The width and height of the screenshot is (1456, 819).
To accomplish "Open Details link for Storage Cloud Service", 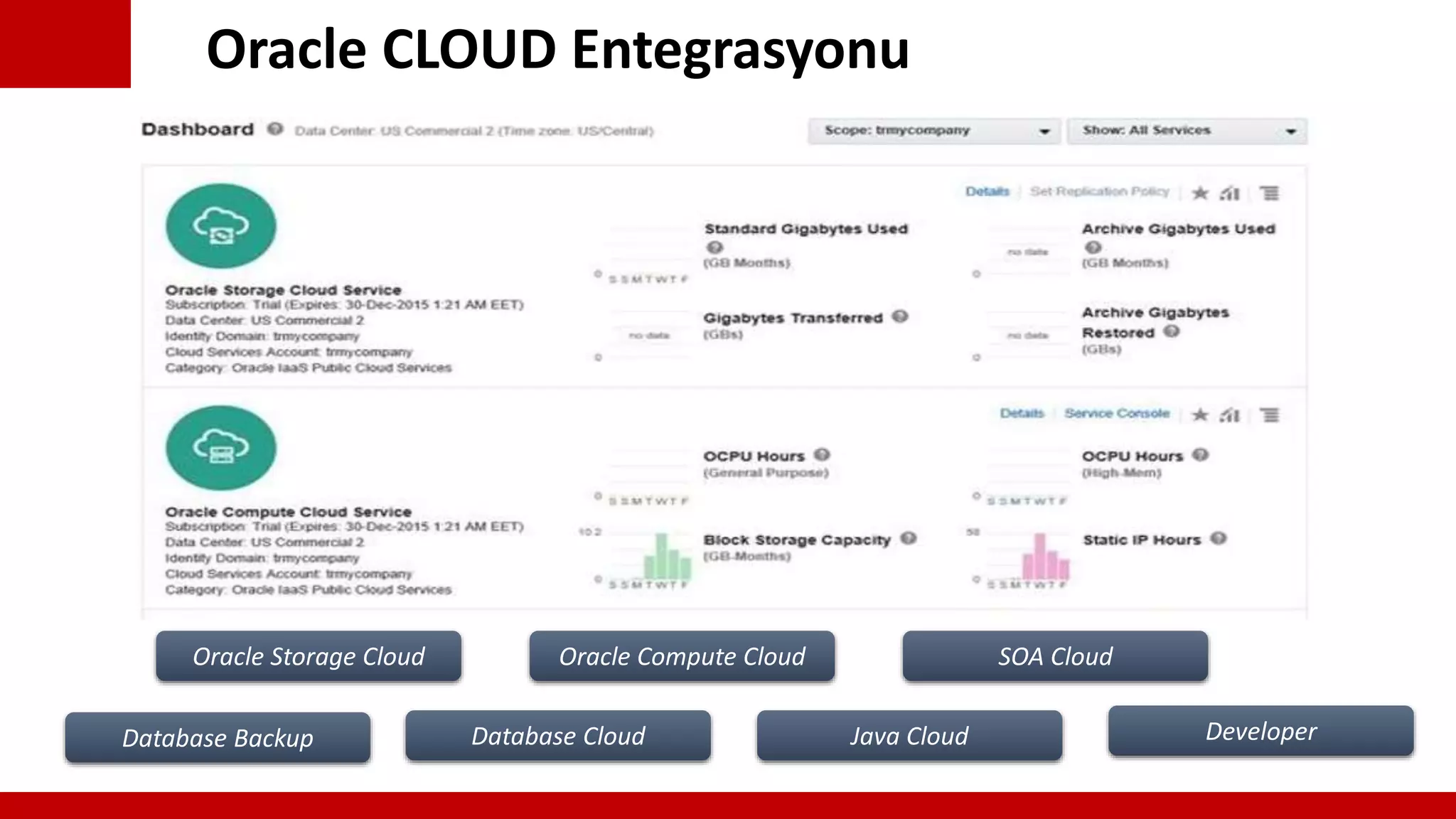I will 987,191.
